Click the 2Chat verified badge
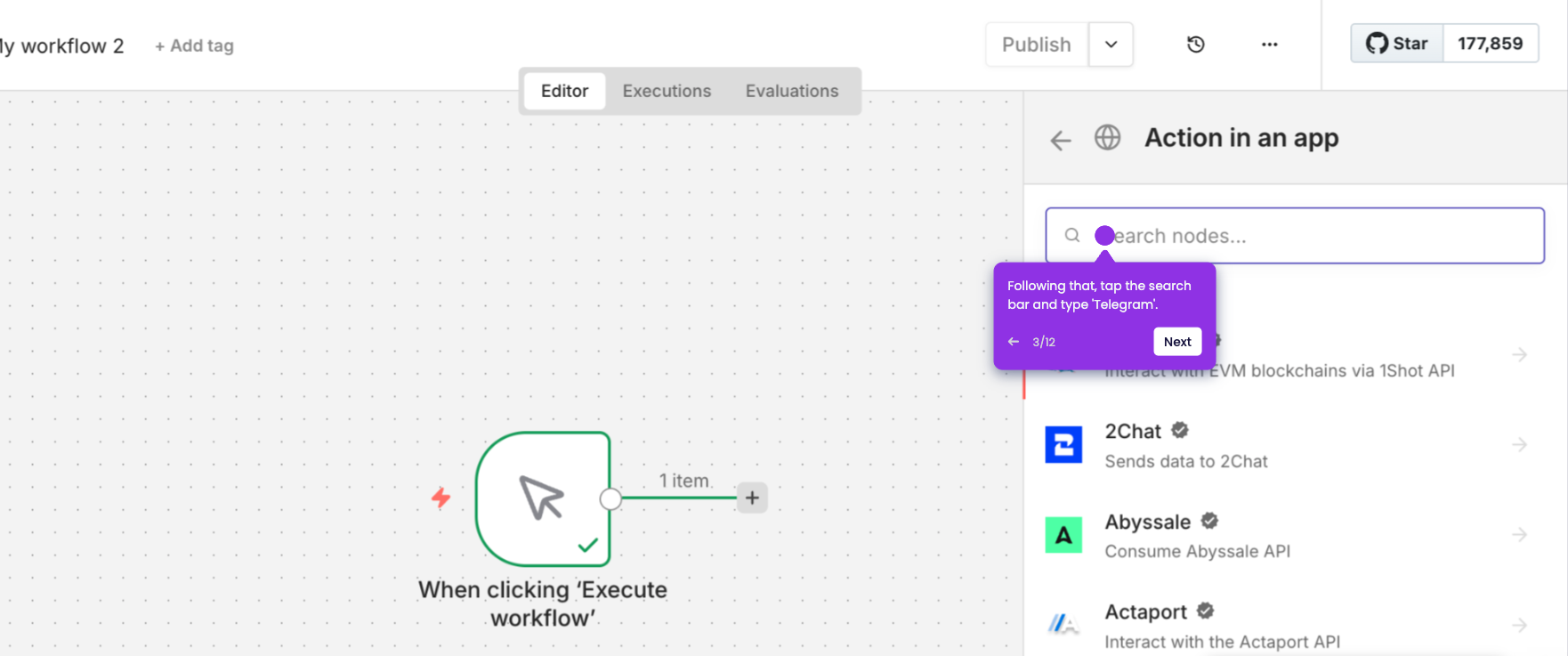The image size is (1568, 656). point(1180,430)
